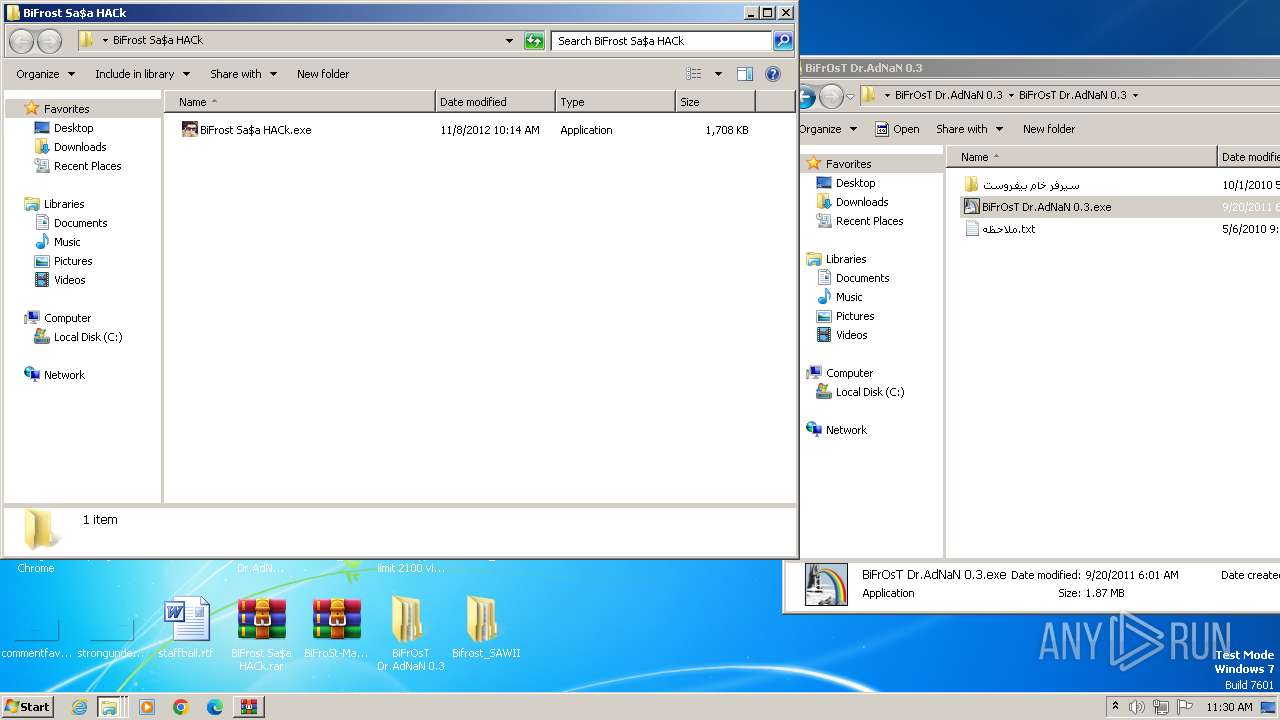The image size is (1280, 720).
Task: Select Desktop in front window sidebar
Action: 73,128
